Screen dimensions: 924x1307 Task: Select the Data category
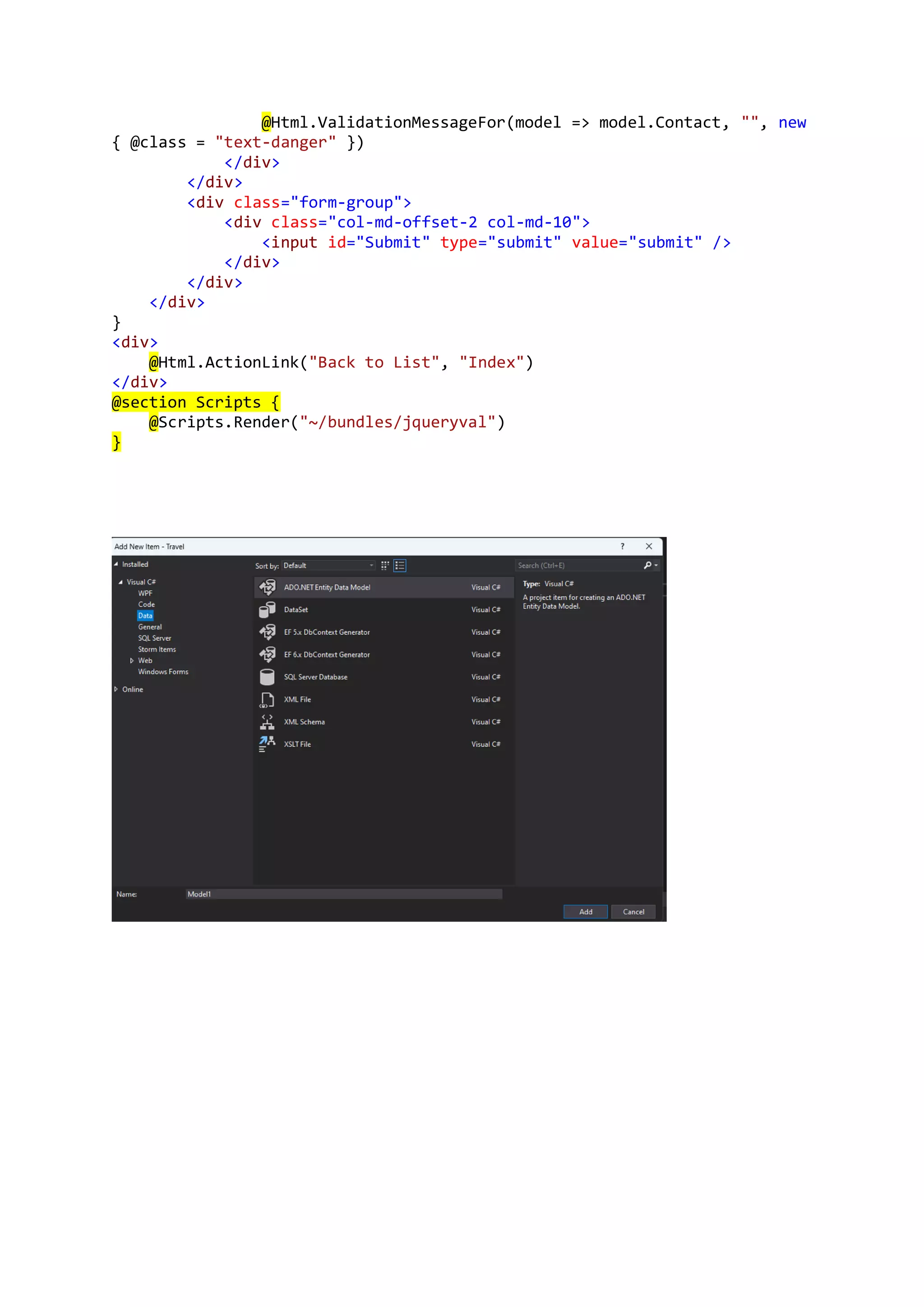(x=145, y=615)
